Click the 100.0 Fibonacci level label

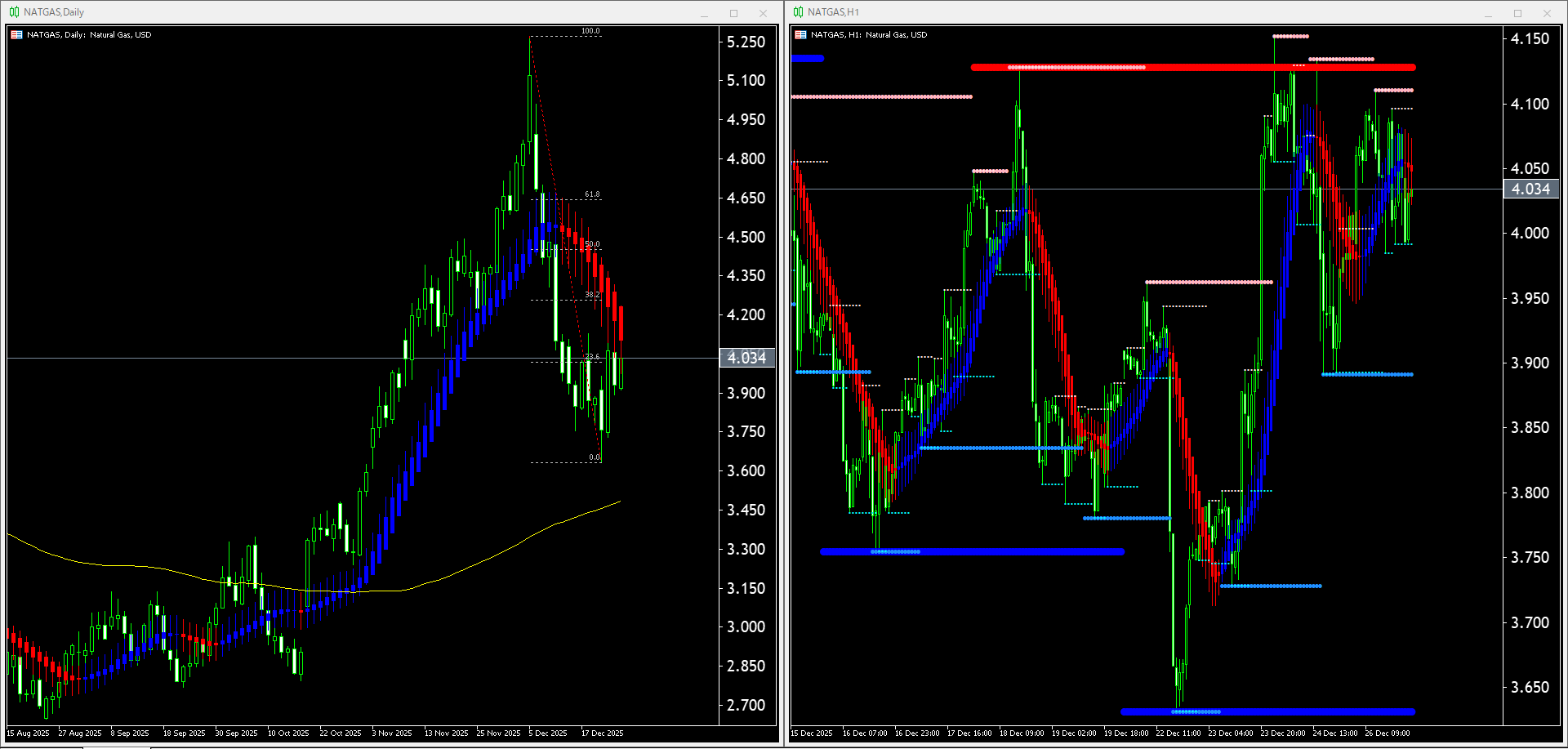coord(590,32)
